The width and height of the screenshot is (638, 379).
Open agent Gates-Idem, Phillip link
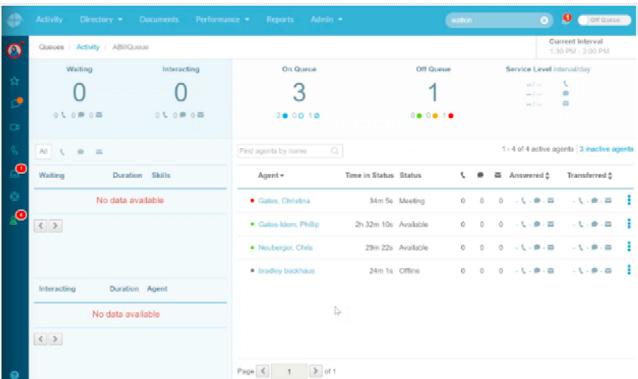(x=288, y=224)
